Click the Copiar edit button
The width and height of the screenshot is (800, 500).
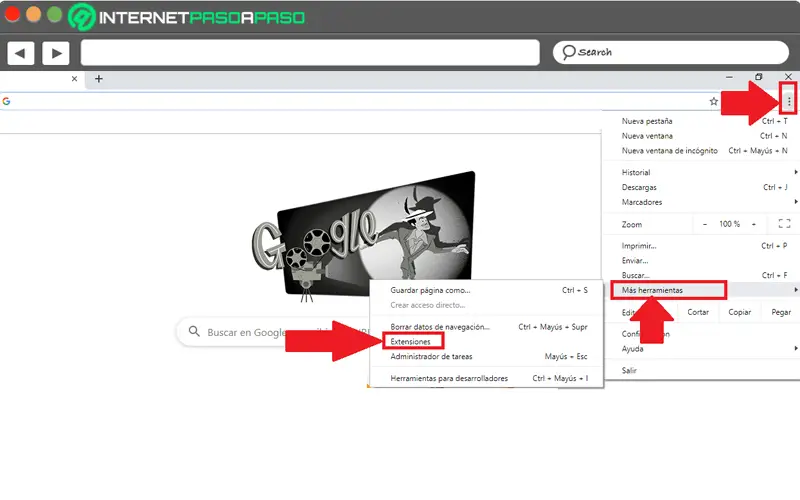(739, 312)
